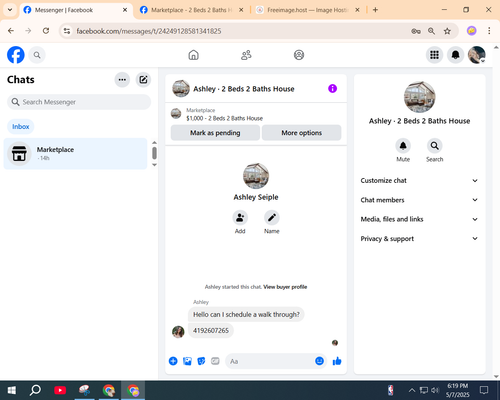Image resolution: width=500 pixels, height=400 pixels.
Task: Open View buyer profile link
Action: (x=285, y=287)
